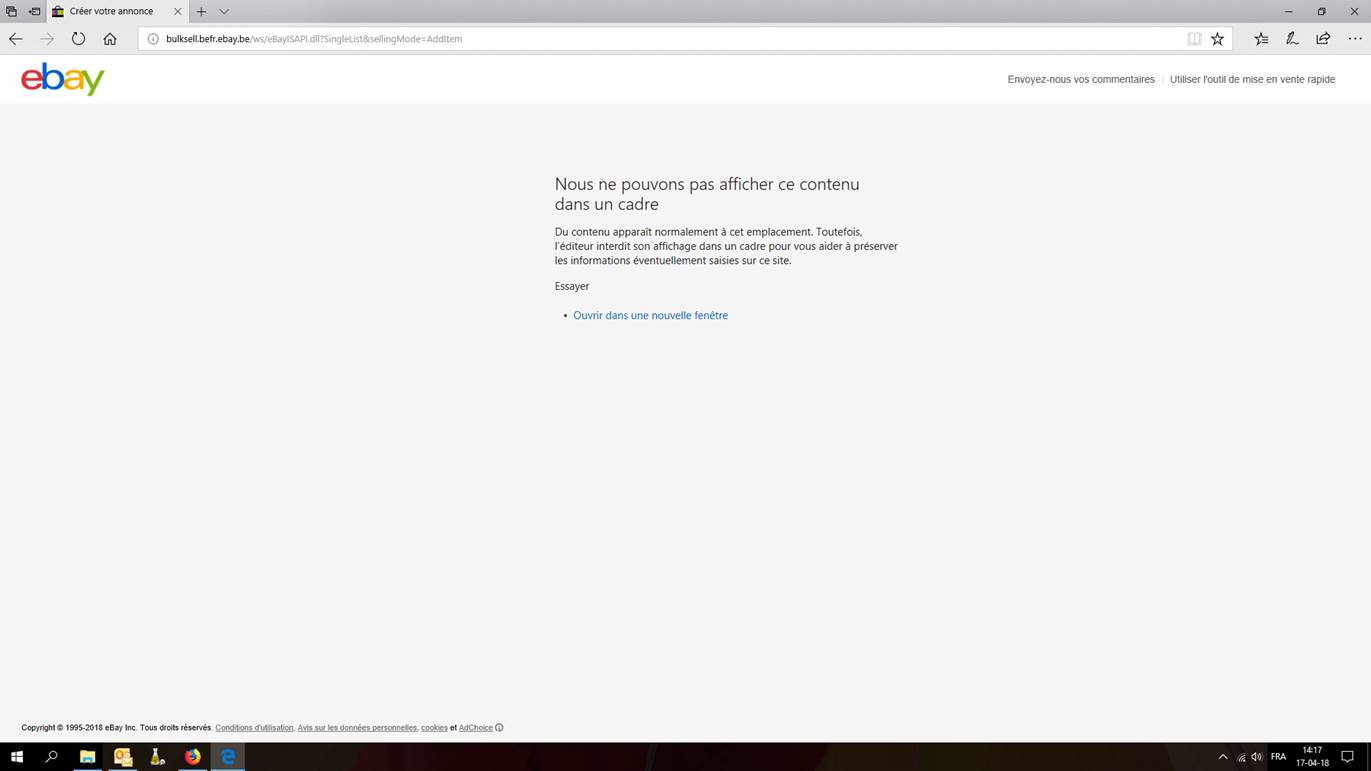Open a new tab

(201, 12)
